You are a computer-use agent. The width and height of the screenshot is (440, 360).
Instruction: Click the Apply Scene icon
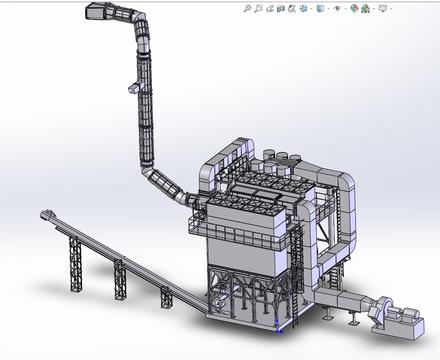(x=366, y=9)
